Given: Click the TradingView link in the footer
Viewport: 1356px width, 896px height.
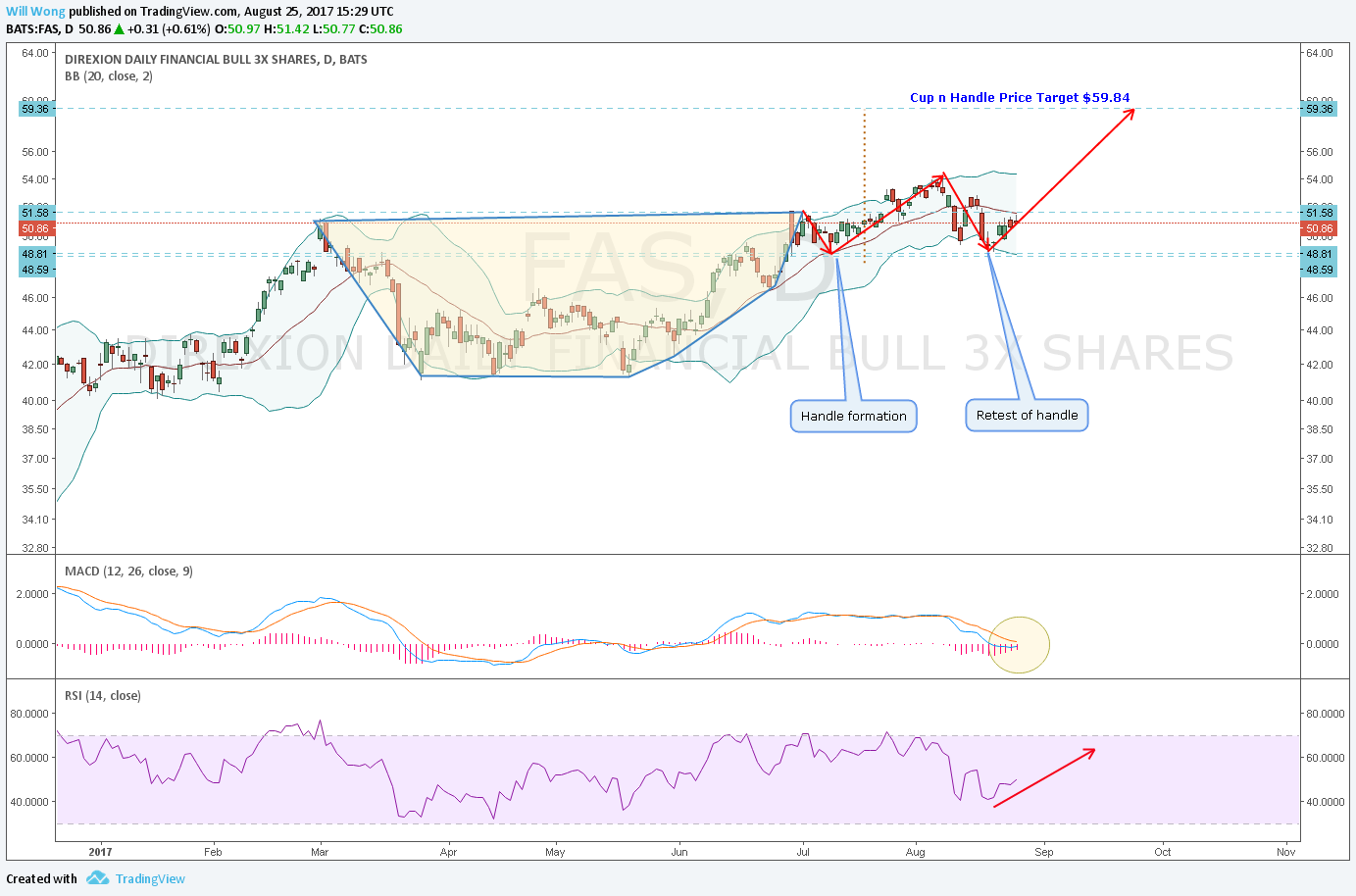Looking at the screenshot, I should point(150,878).
